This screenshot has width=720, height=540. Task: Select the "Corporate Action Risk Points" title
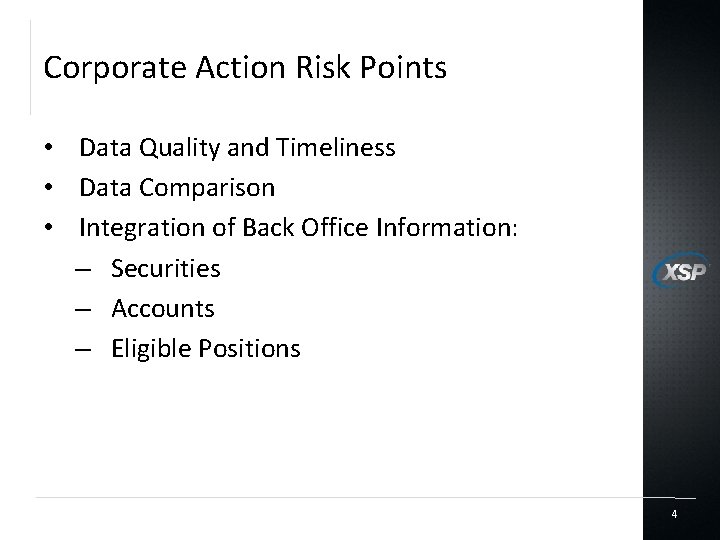(x=245, y=68)
